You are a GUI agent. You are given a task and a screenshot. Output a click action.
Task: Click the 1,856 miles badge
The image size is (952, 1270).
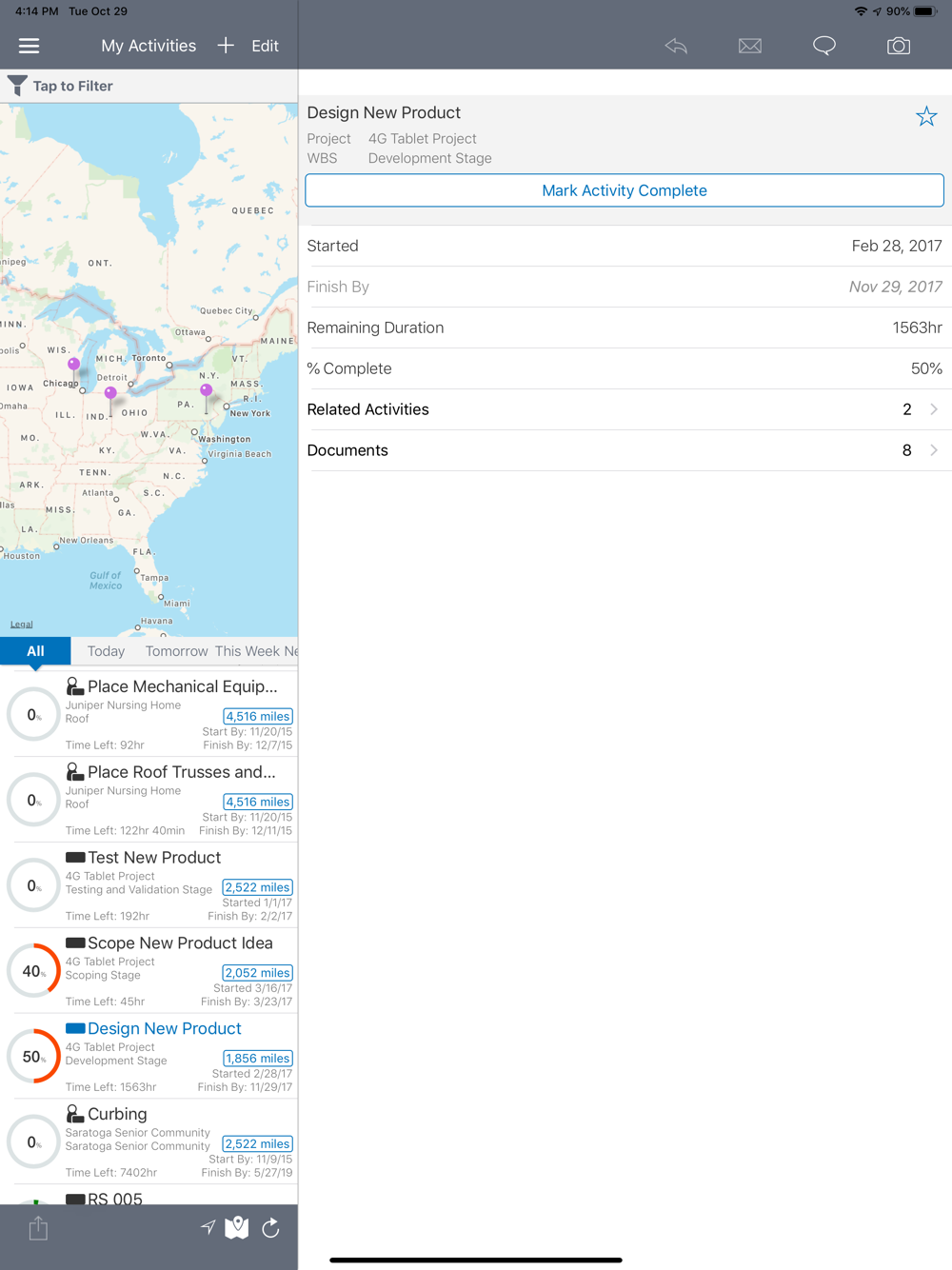point(257,1059)
